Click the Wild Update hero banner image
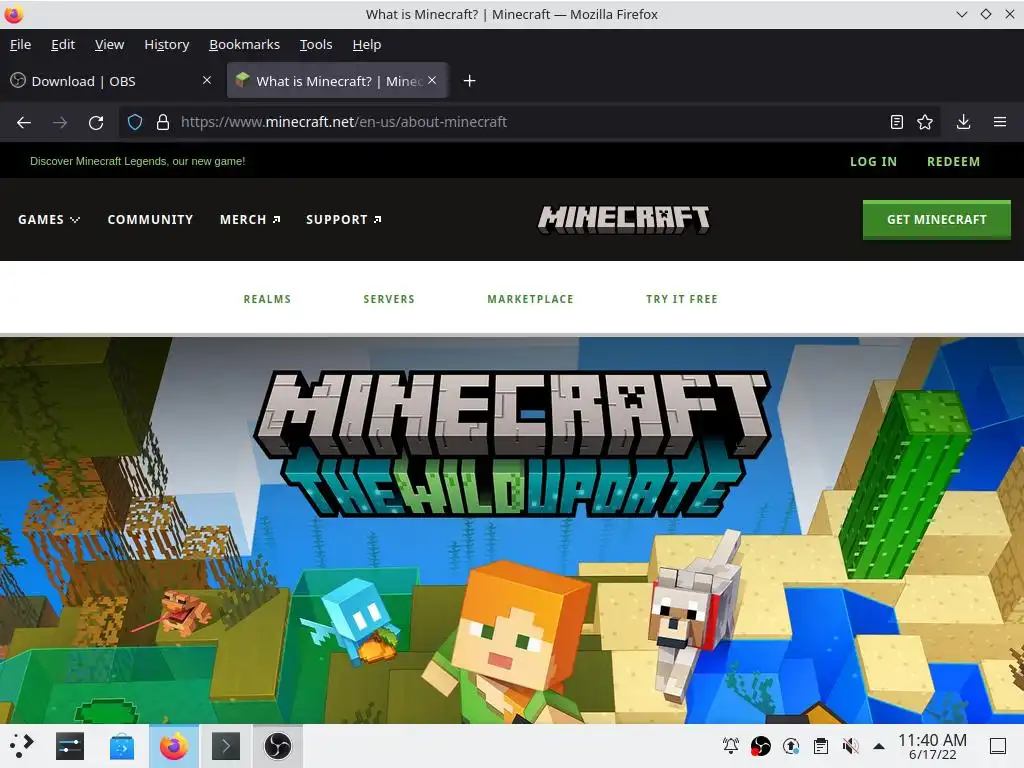1024x768 pixels. click(512, 530)
